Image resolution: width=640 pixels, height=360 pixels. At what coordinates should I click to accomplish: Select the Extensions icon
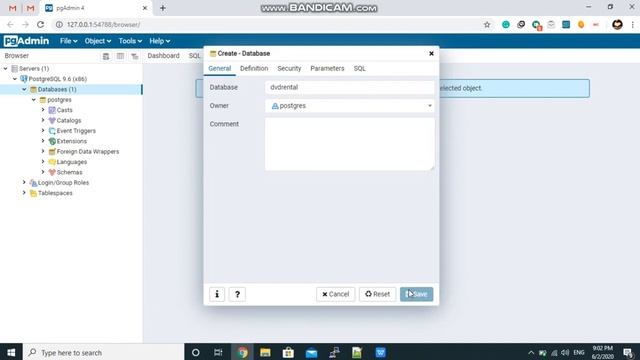tap(52, 141)
